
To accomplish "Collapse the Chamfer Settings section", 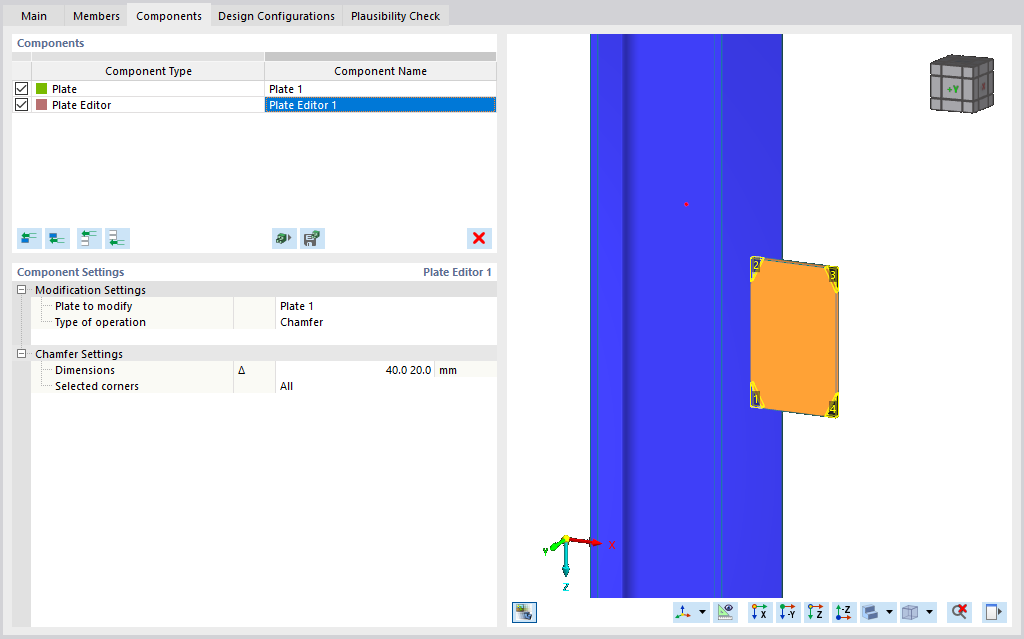I will click(x=21, y=353).
